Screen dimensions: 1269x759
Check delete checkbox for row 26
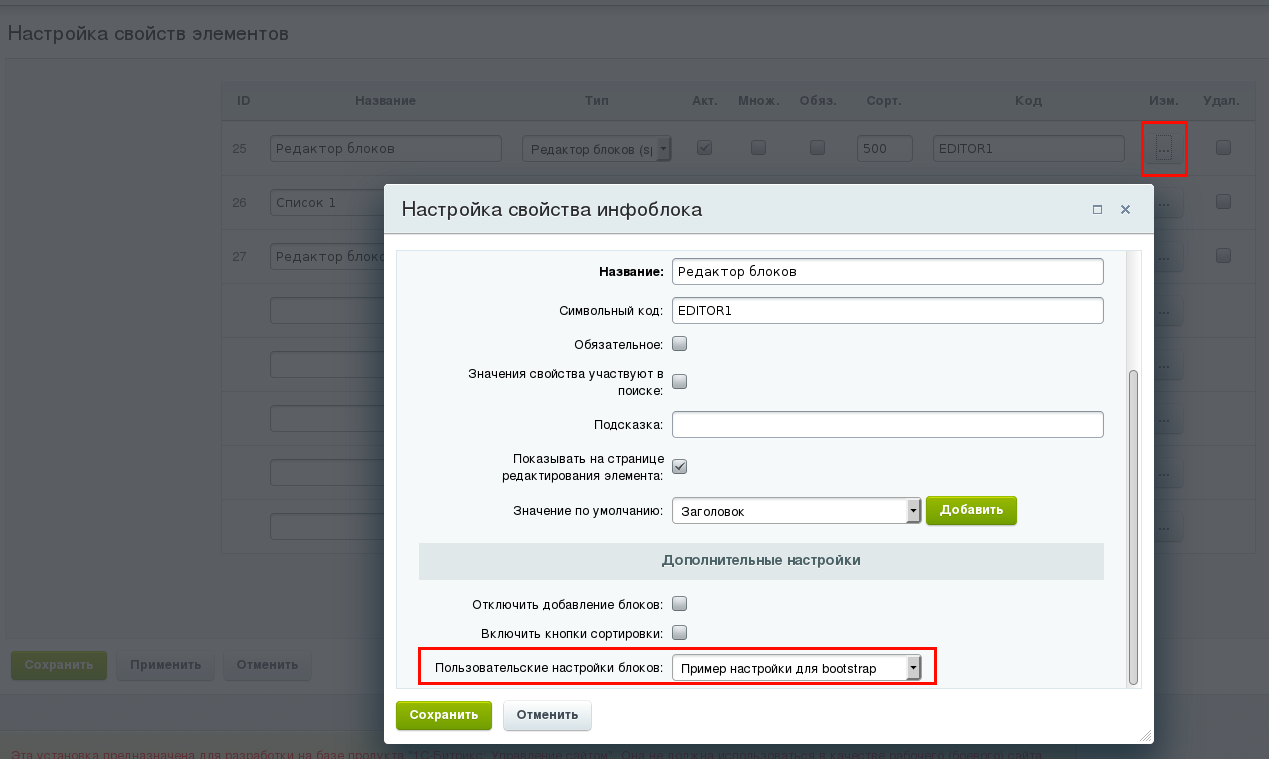1222,201
